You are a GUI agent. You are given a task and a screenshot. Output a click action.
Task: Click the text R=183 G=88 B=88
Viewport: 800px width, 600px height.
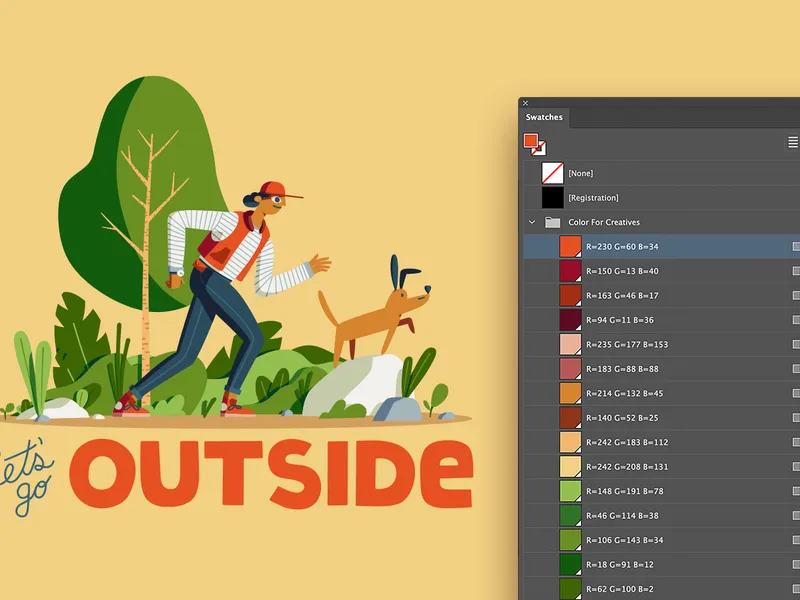[622, 369]
